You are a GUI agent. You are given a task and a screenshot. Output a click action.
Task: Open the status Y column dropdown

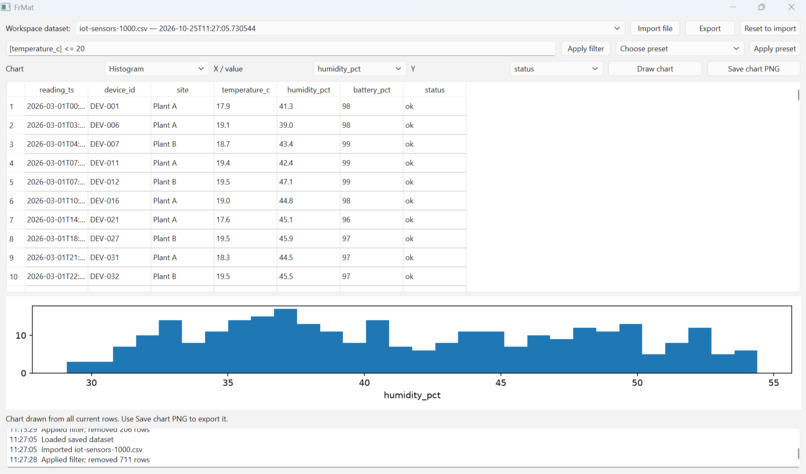coord(556,68)
